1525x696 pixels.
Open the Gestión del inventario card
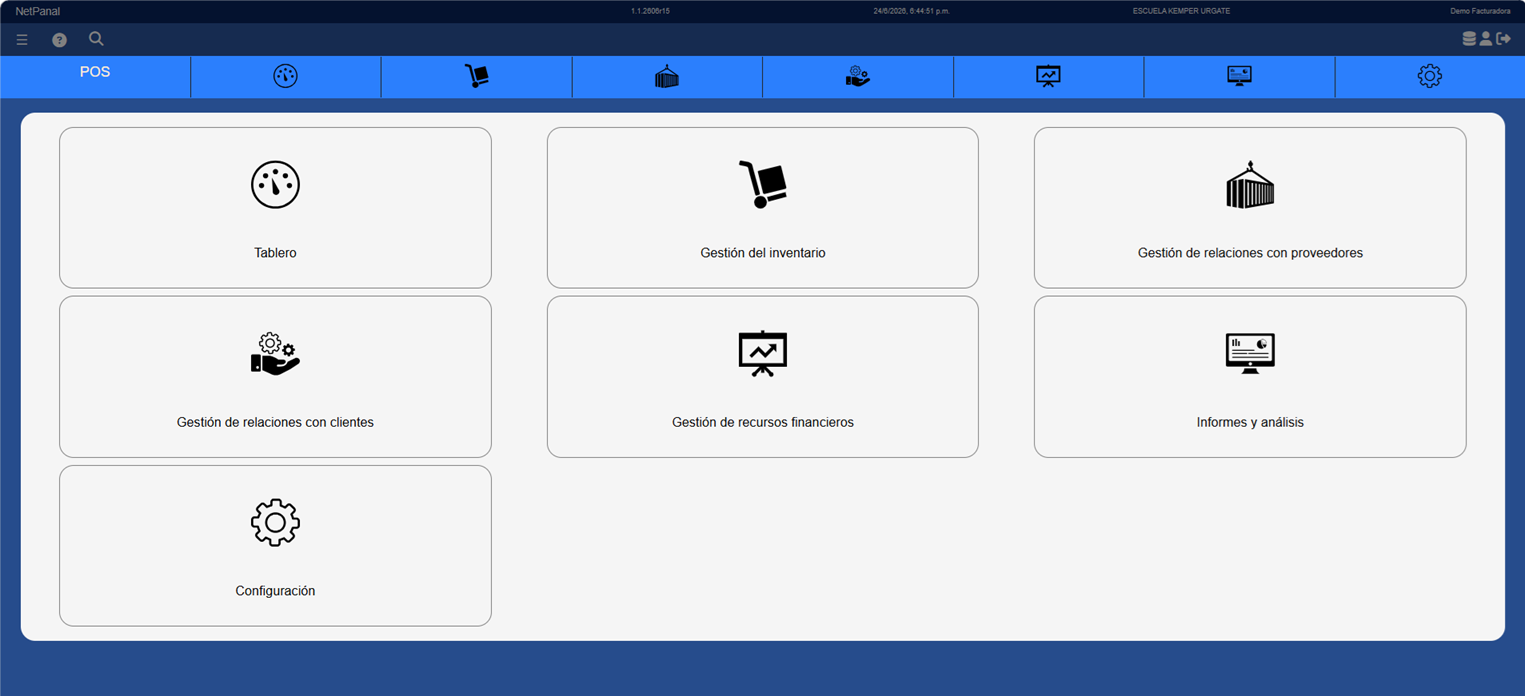763,208
